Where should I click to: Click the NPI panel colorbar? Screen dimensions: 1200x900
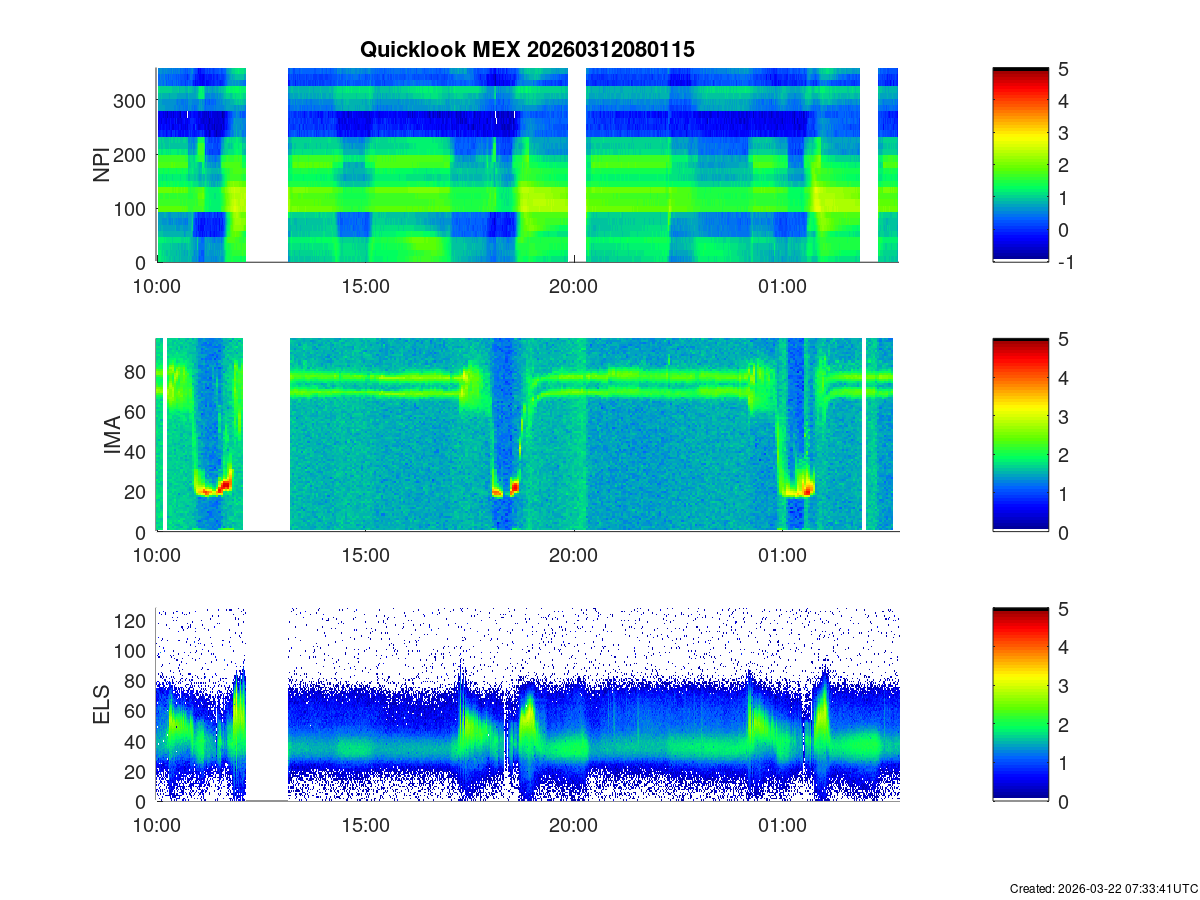click(1020, 165)
